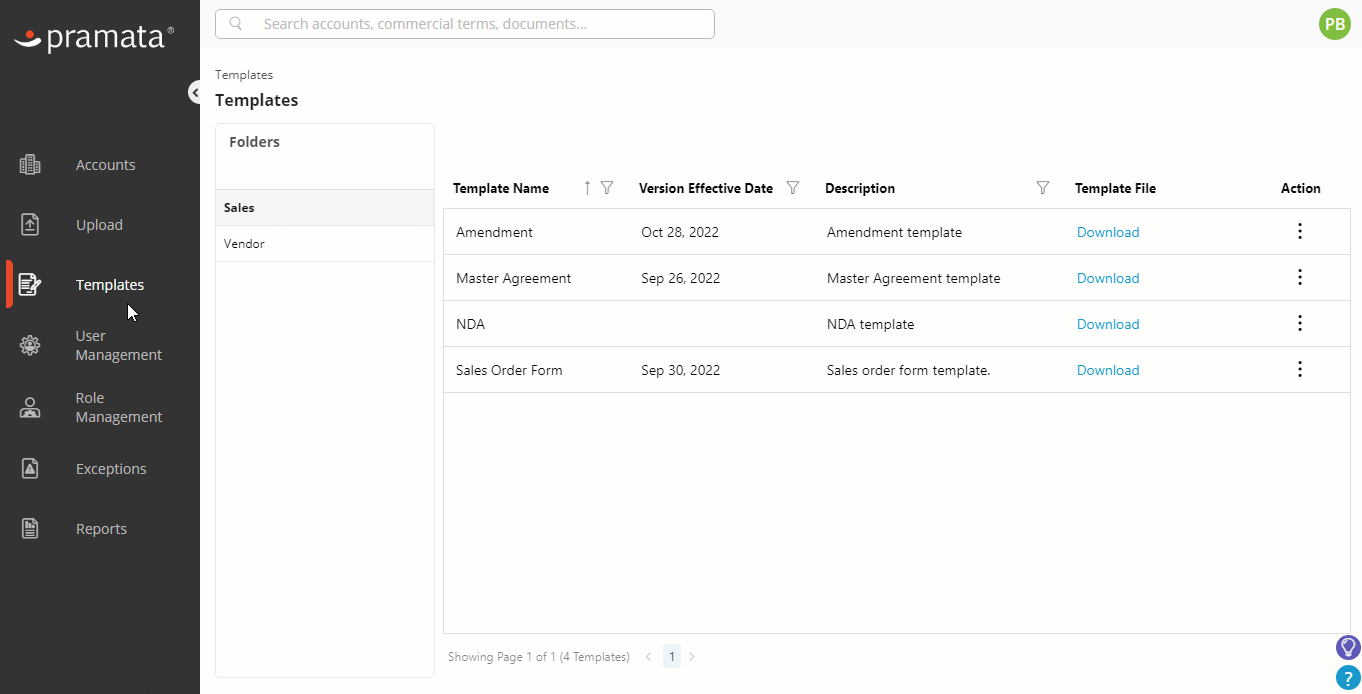Go to previous page arrow
This screenshot has height=694, width=1362.
648,657
